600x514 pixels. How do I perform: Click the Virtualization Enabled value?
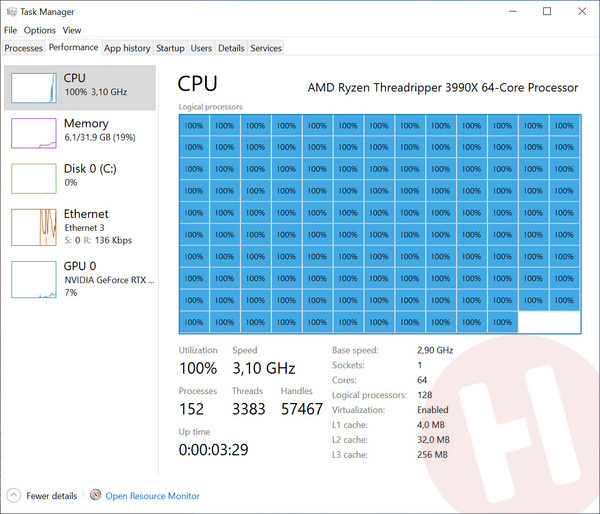pyautogui.click(x=433, y=410)
